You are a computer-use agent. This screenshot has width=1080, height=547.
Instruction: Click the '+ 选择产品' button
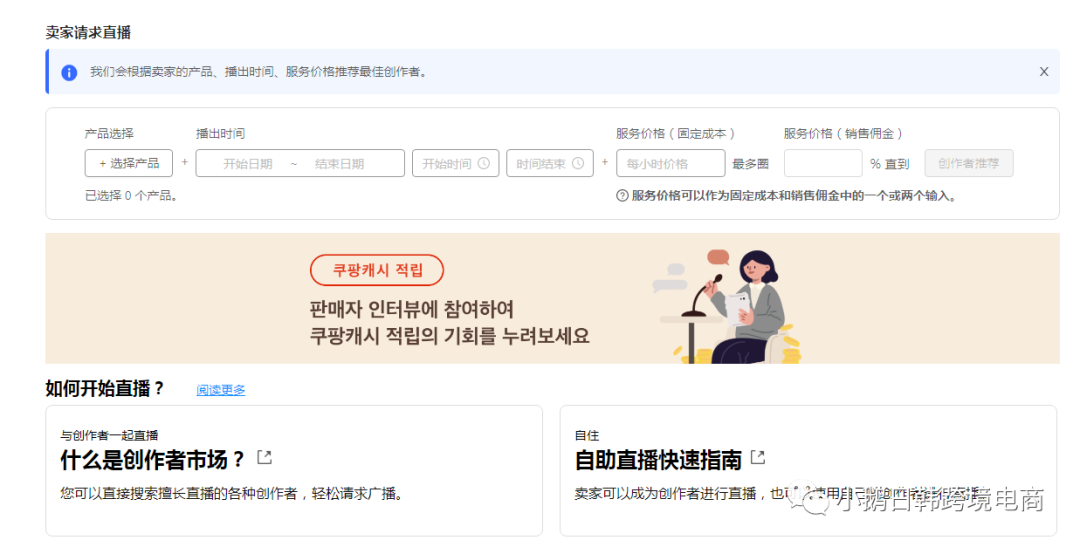pyautogui.click(x=129, y=163)
